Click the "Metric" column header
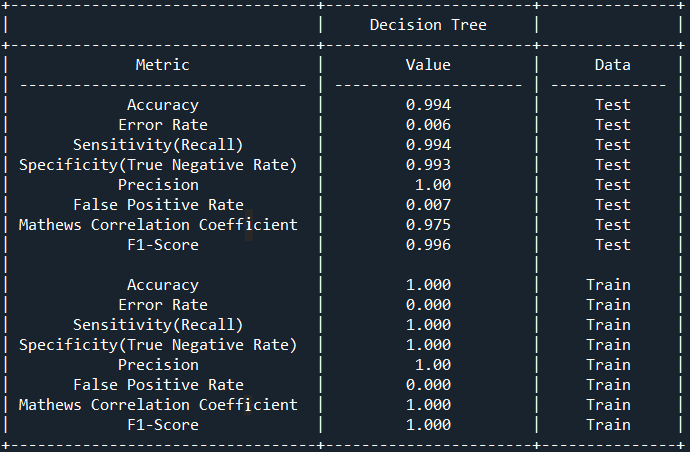This screenshot has height=452, width=690. point(162,65)
